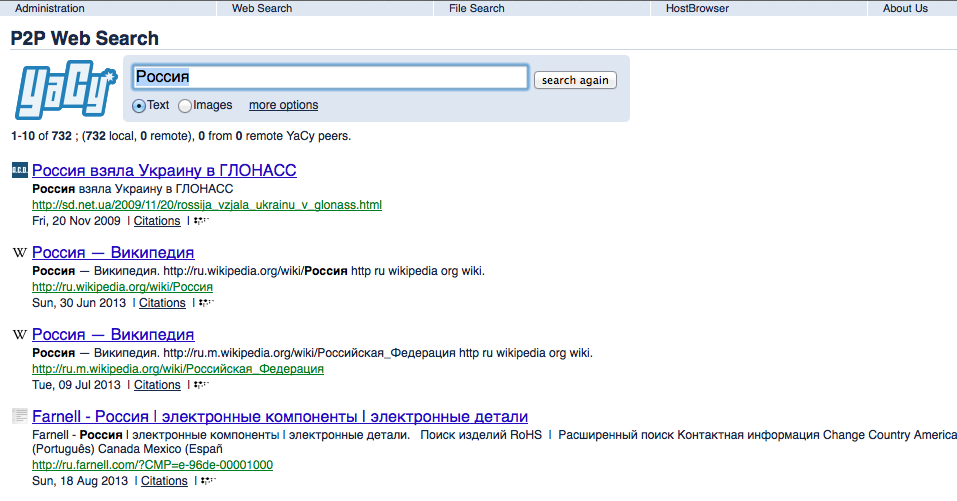Open Citations for Sun, 18 Aug 2013 result
The image size is (957, 501).
164,481
